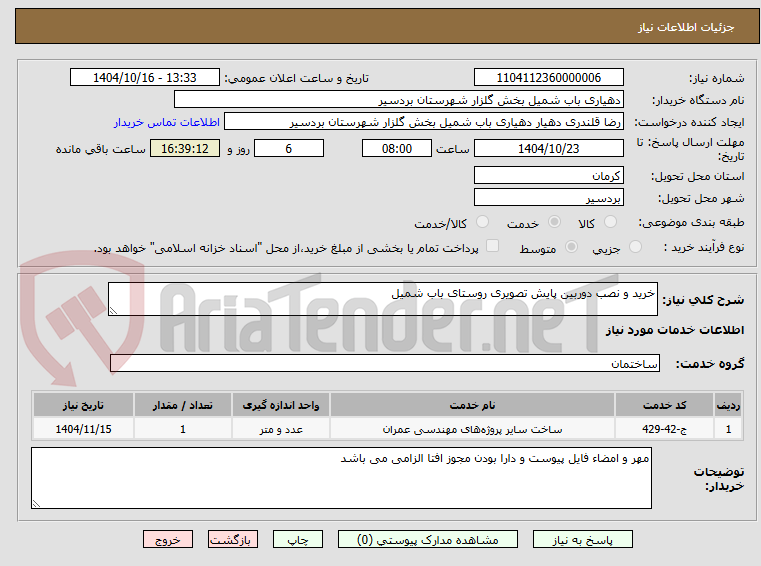Click the ردیف column header

(x=728, y=405)
